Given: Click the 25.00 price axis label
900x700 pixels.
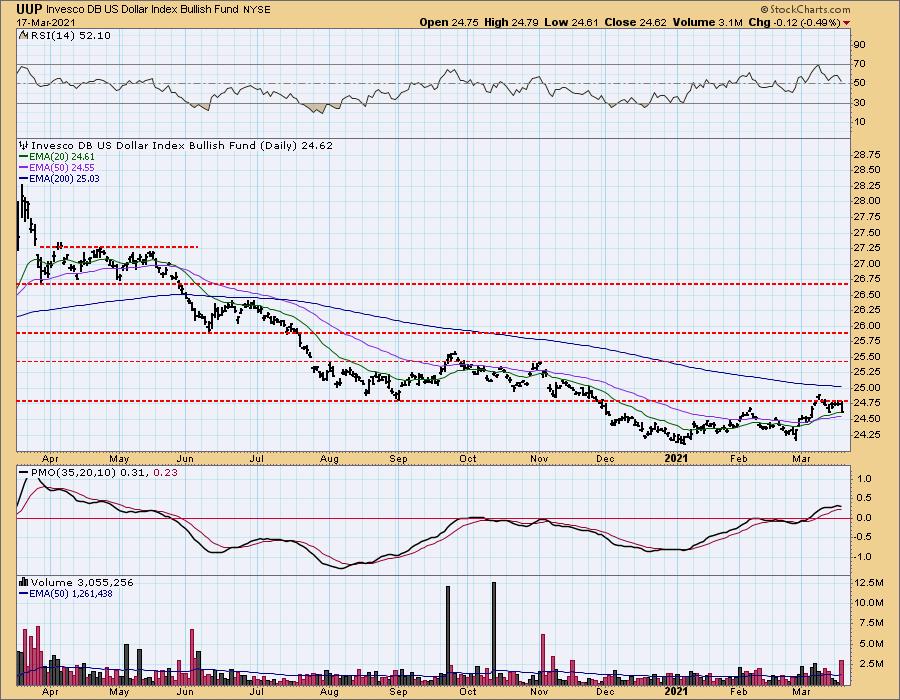Looking at the screenshot, I should pos(867,387).
